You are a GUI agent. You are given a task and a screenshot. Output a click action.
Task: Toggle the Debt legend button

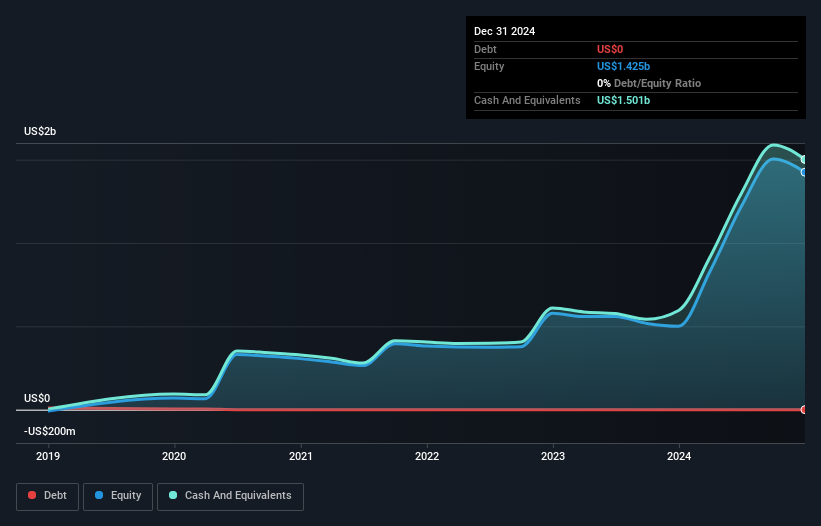click(47, 496)
